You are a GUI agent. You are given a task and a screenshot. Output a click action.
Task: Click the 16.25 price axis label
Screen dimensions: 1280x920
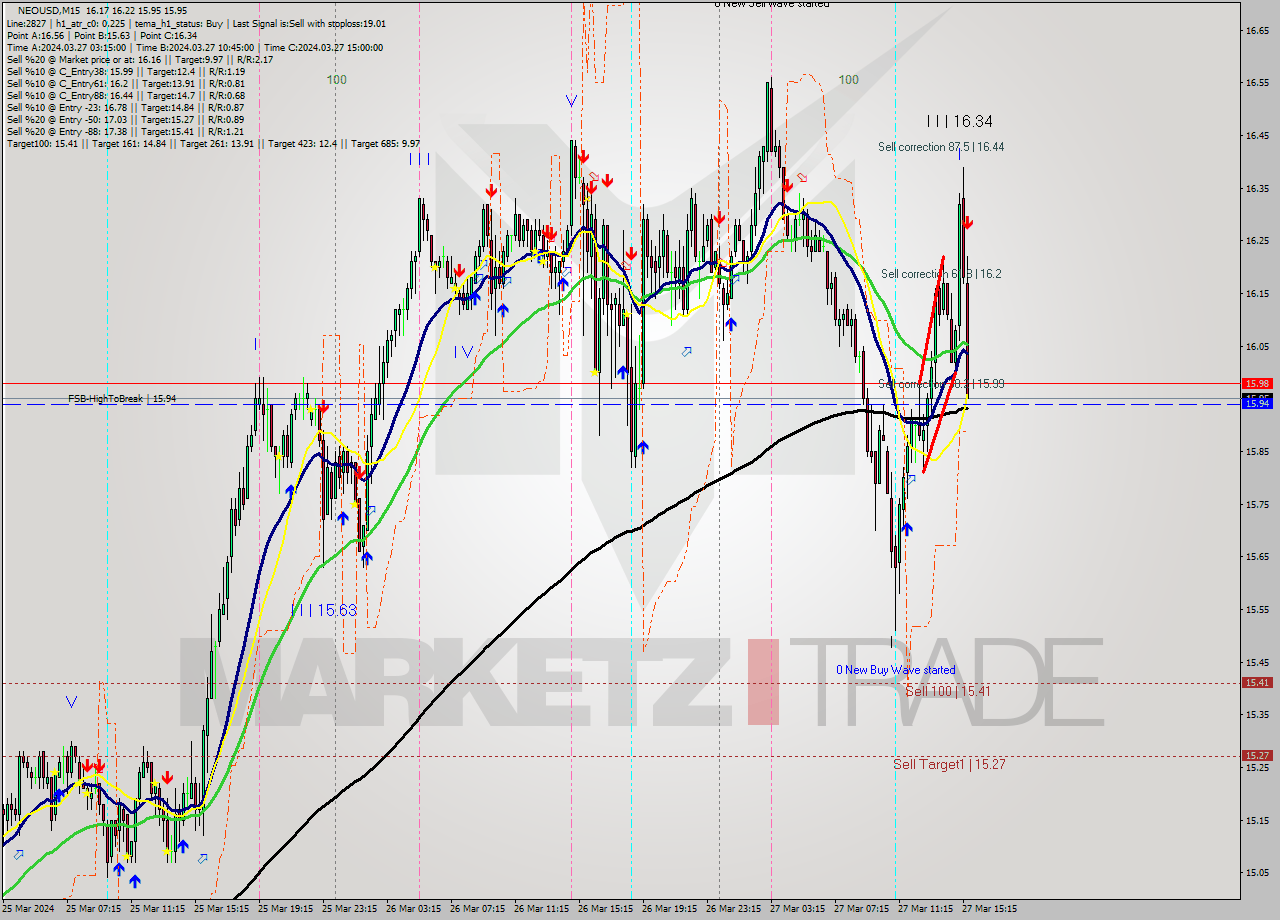1257,241
